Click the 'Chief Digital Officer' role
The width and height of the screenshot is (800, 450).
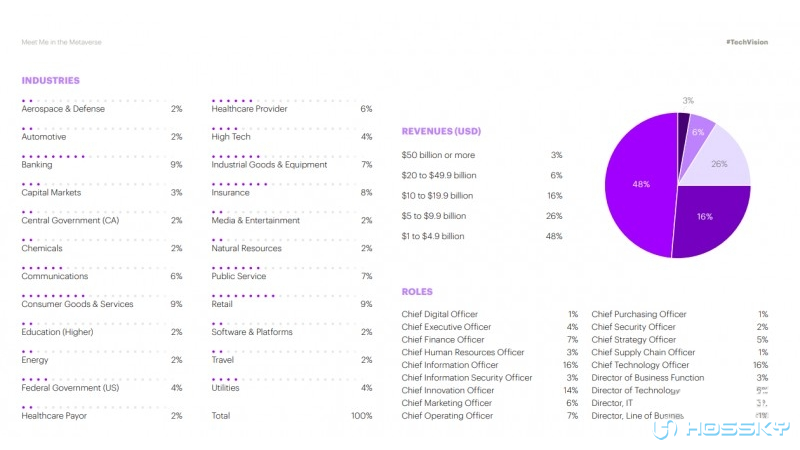pos(439,314)
